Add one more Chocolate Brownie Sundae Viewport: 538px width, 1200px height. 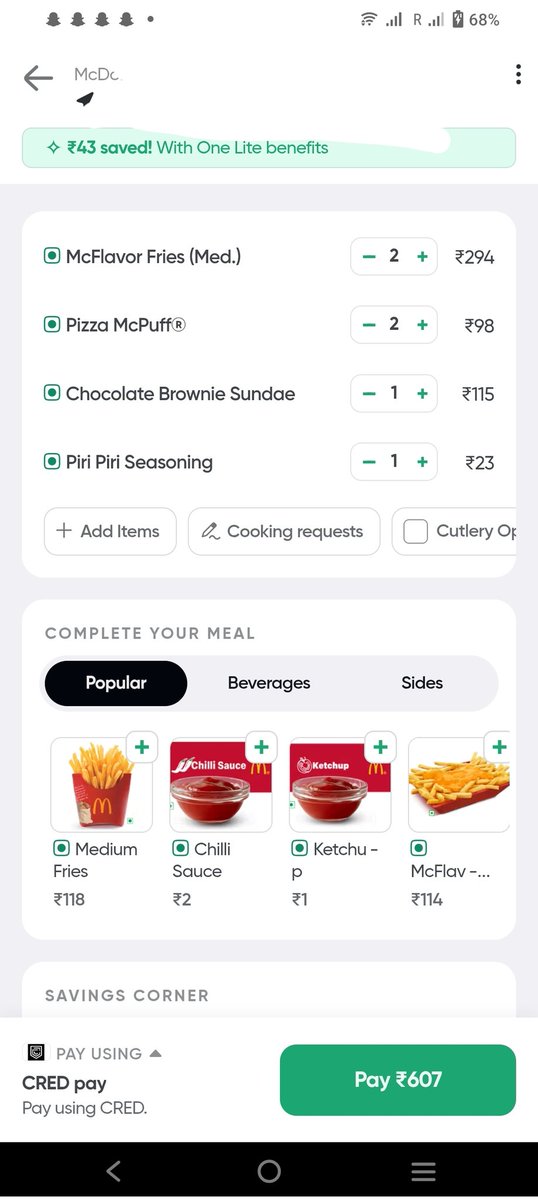422,394
